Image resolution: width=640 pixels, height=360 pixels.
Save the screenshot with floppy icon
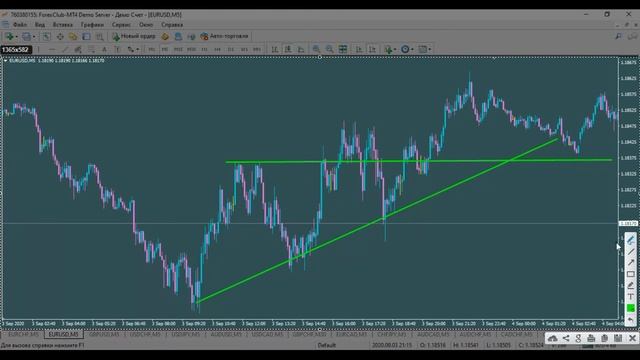(x=618, y=338)
